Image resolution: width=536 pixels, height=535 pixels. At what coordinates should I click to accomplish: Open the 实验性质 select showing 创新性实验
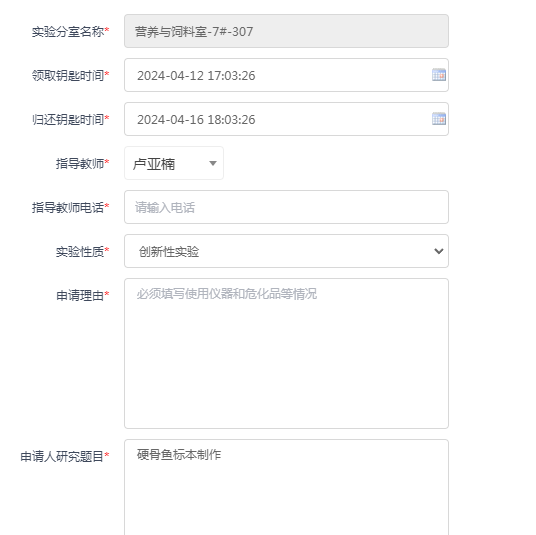point(286,251)
